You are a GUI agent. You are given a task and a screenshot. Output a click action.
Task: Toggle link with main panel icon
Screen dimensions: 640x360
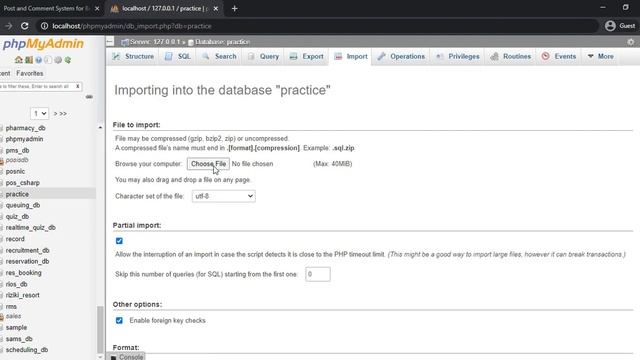coord(89,97)
